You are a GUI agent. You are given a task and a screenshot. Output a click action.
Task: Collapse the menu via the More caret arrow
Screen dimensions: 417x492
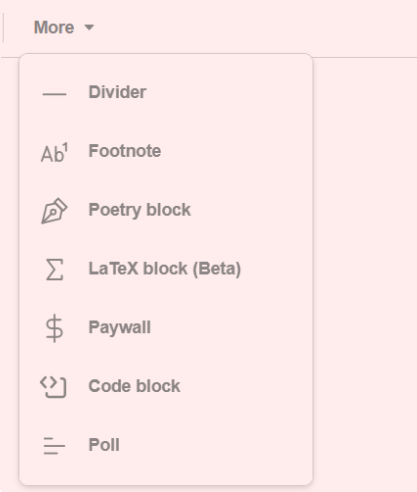pyautogui.click(x=89, y=27)
